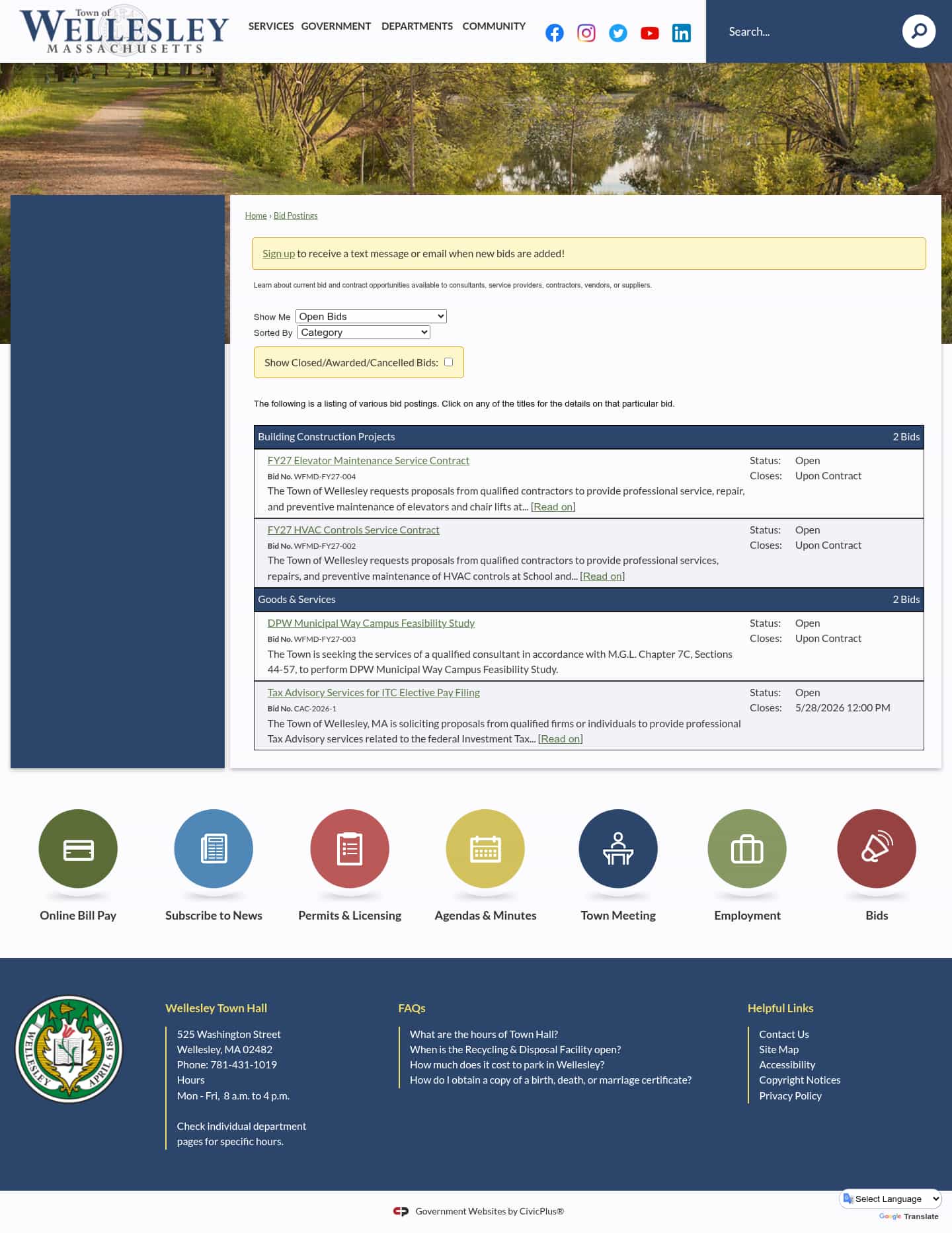
Task: Click Government Websites by CivicPlus link
Action: [489, 1212]
